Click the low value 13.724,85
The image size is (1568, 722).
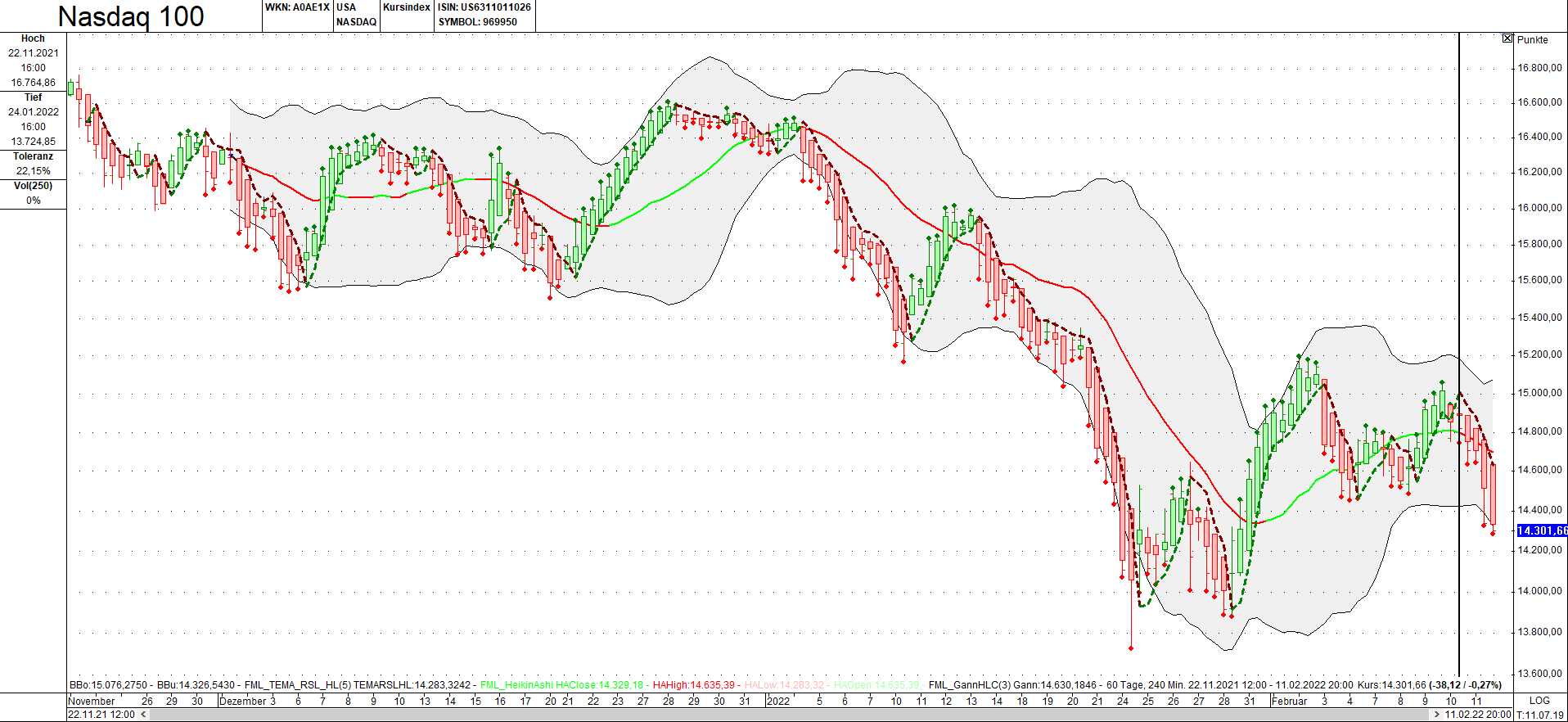tap(34, 142)
